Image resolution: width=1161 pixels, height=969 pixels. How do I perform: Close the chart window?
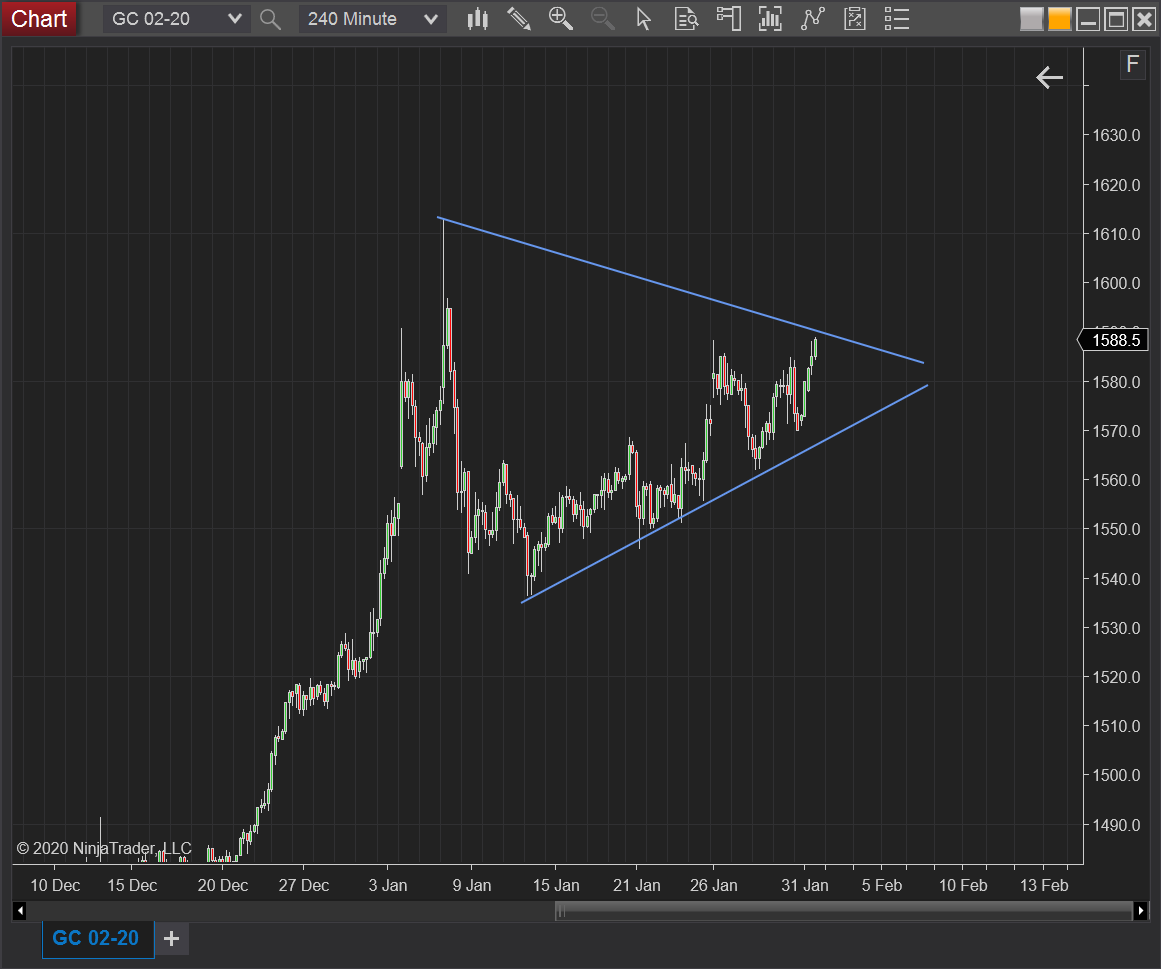1144,19
